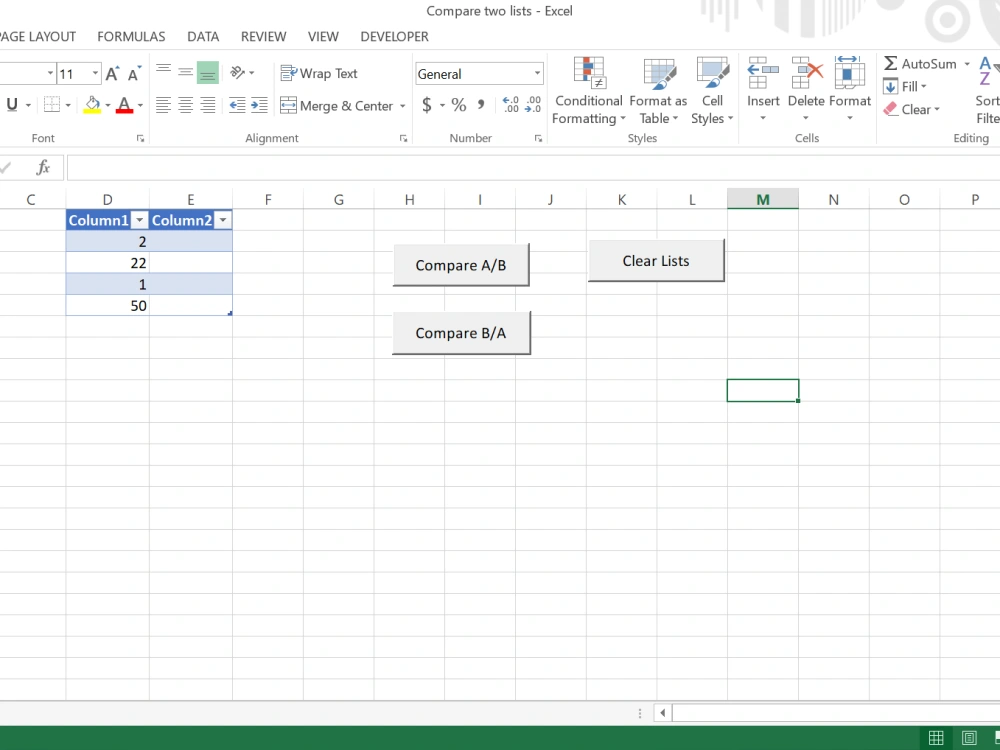Toggle Wrap Text on selection
The height and width of the screenshot is (750, 1000).
tap(318, 72)
